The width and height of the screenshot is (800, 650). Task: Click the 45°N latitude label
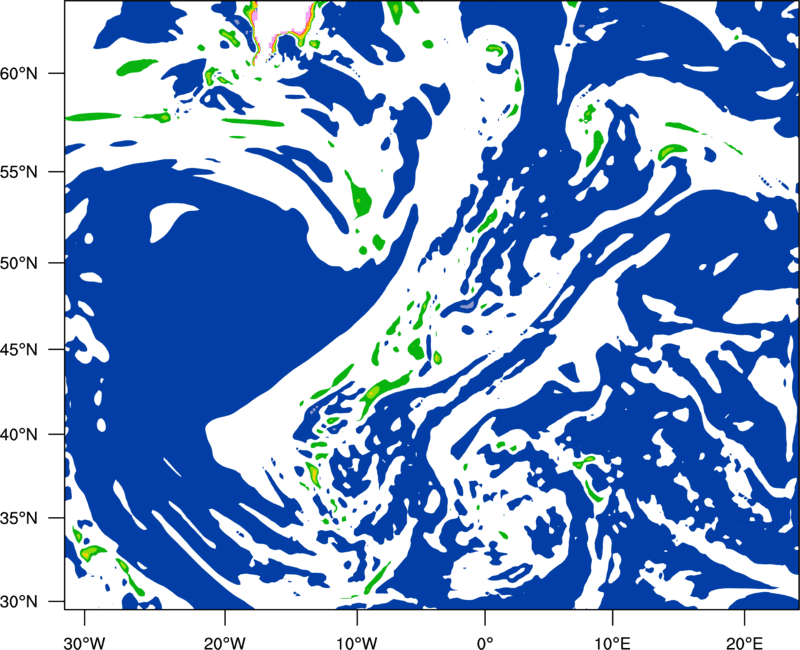pos(19,349)
